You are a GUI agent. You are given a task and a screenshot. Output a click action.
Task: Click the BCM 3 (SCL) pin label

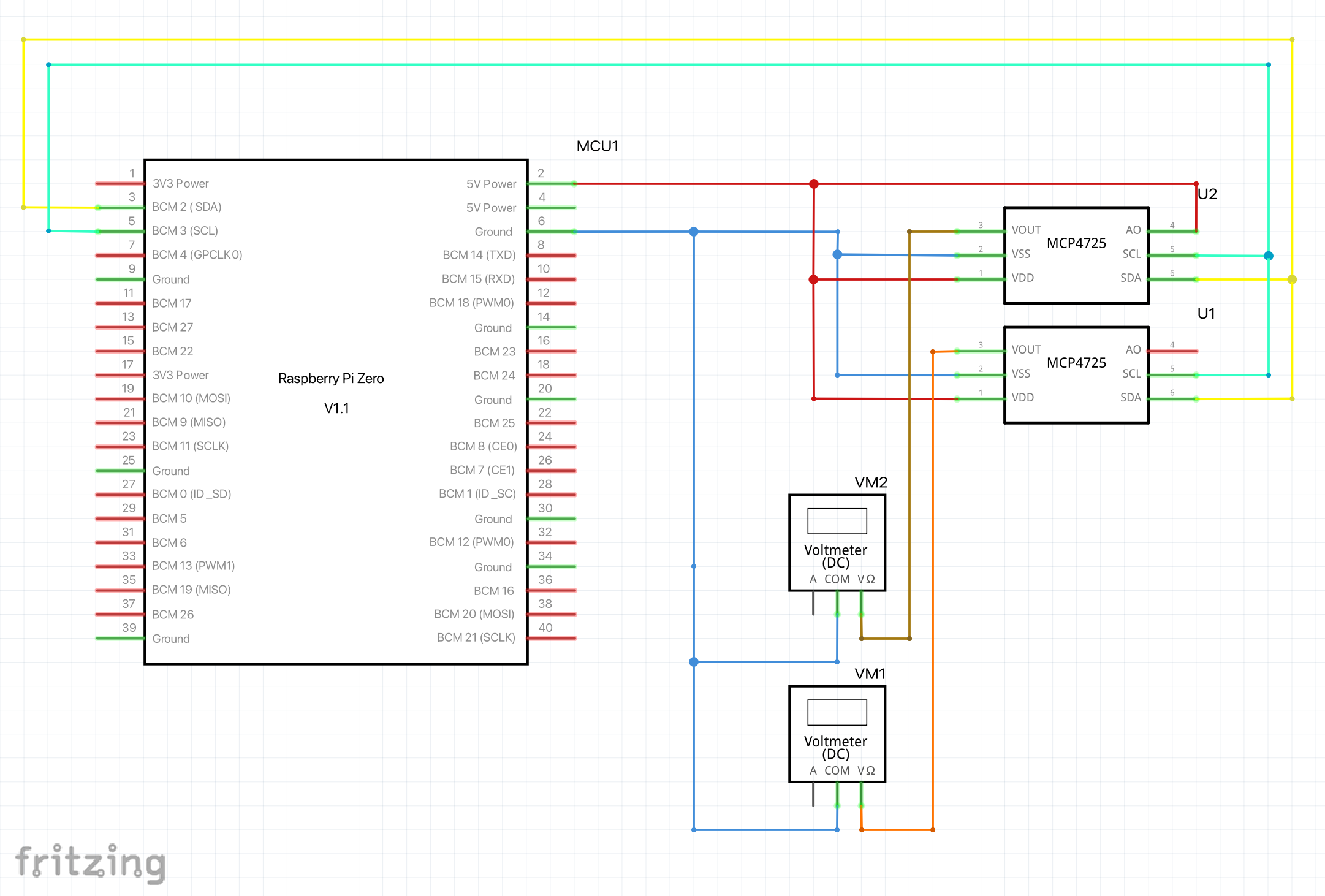[x=184, y=231]
